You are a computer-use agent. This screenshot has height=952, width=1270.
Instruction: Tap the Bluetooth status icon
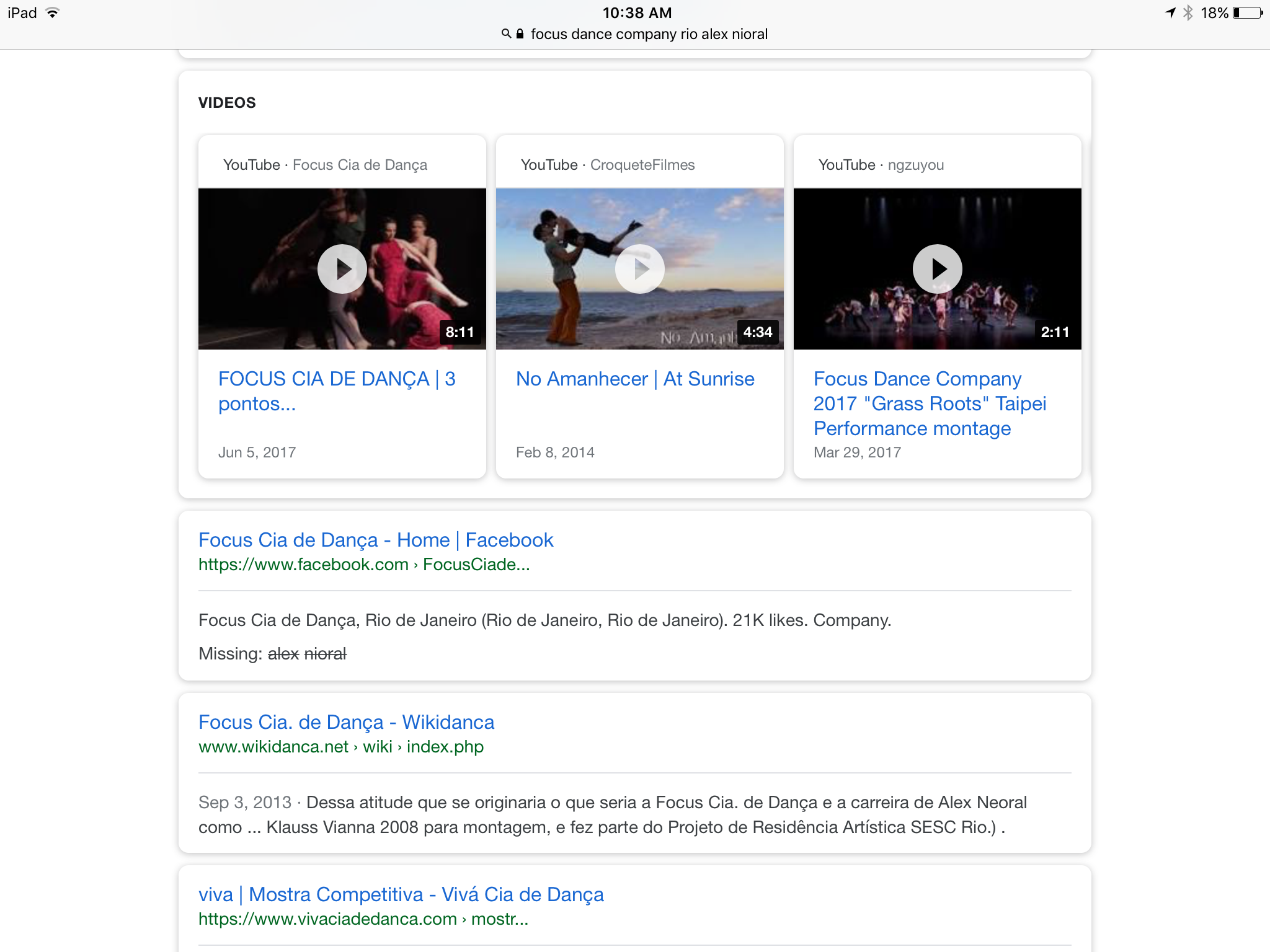(x=1188, y=13)
